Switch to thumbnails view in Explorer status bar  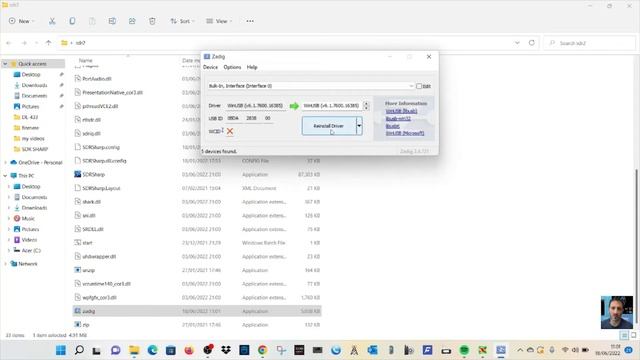pos(633,335)
